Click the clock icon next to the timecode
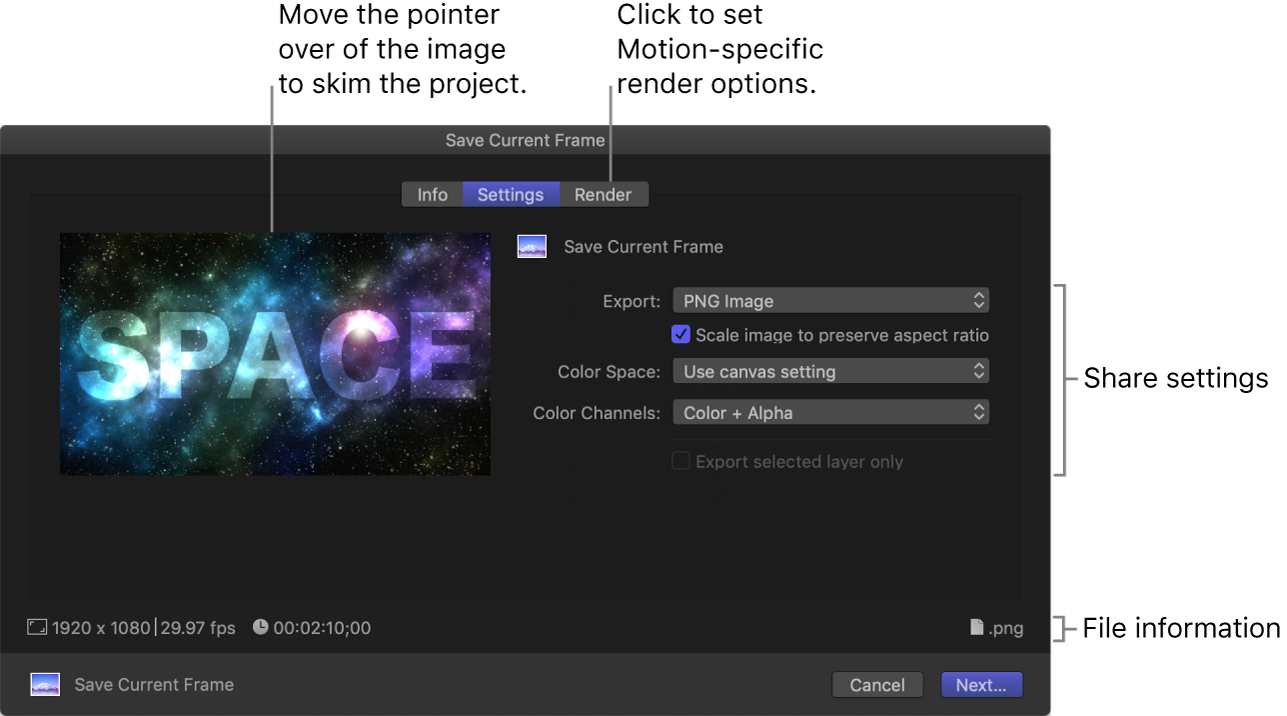 260,627
